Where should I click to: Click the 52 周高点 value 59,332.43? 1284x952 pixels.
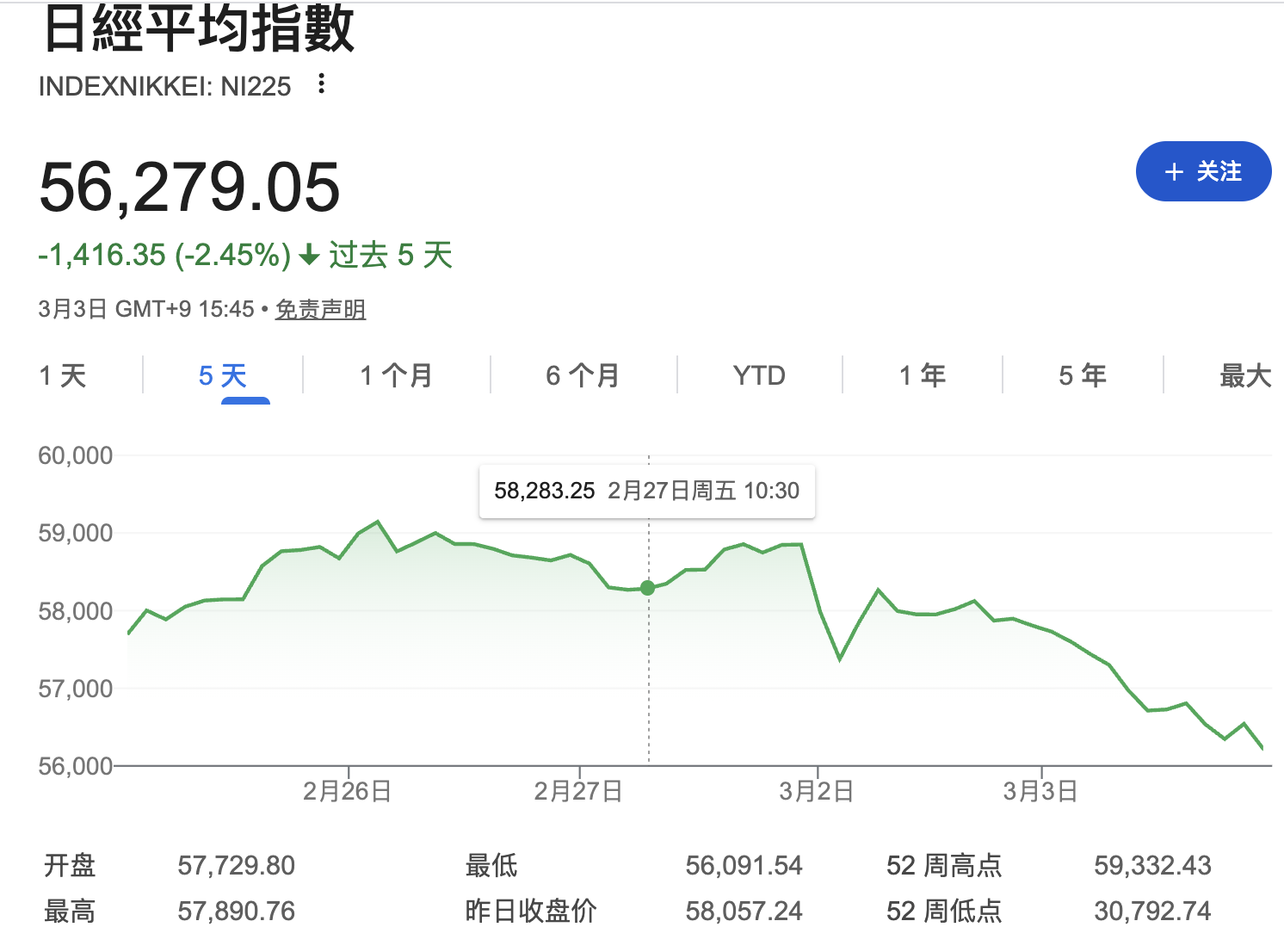(x=1152, y=865)
